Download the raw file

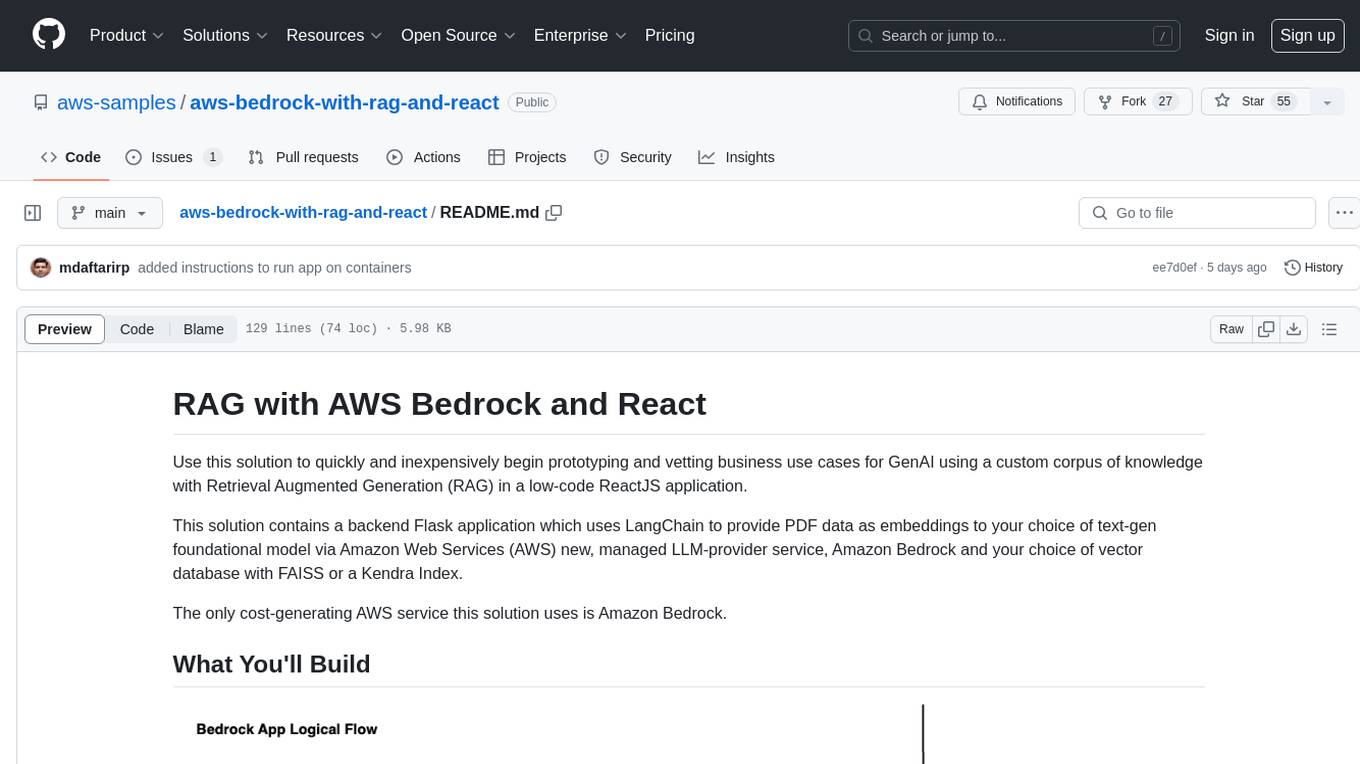pyautogui.click(x=1294, y=329)
